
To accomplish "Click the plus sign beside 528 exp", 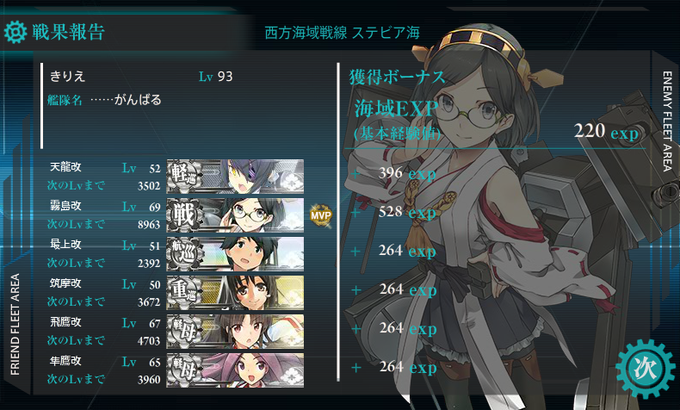I will click(356, 213).
